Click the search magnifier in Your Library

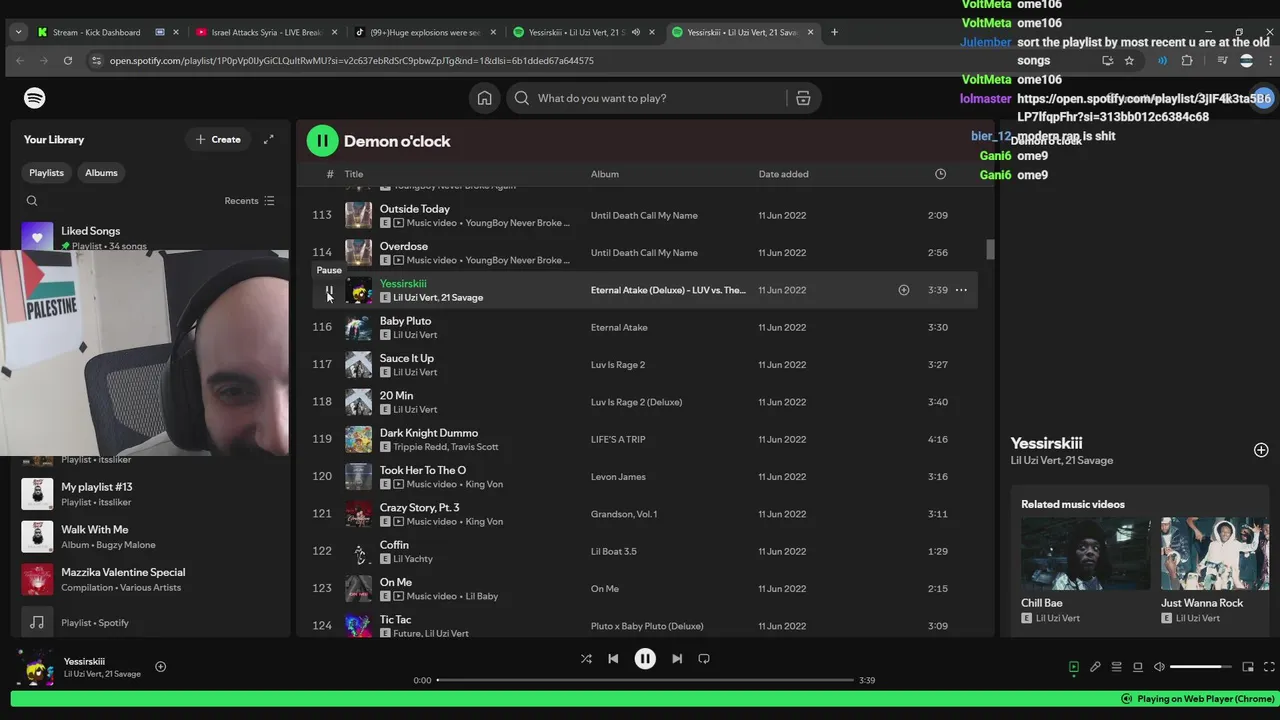tap(32, 201)
